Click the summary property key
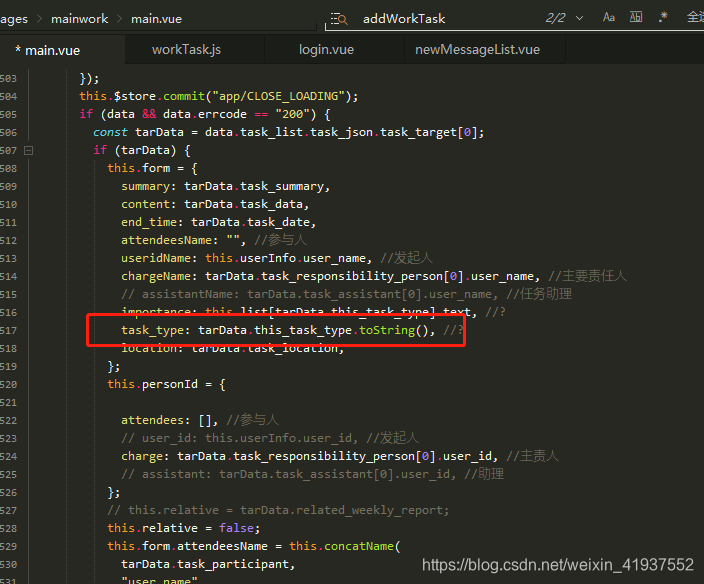 [x=145, y=186]
